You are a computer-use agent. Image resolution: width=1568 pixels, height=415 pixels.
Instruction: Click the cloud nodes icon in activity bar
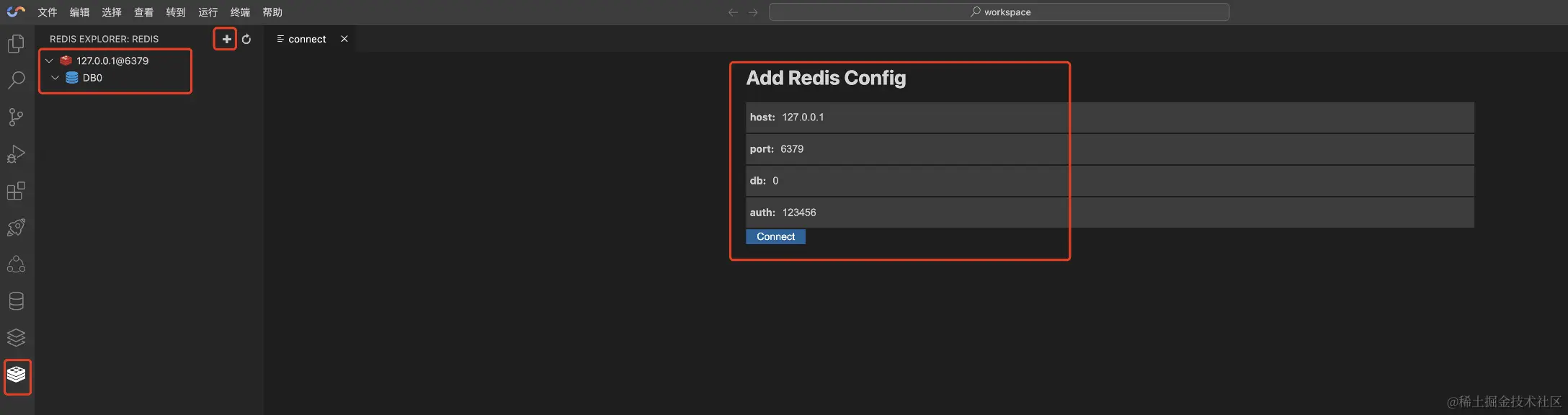click(16, 264)
